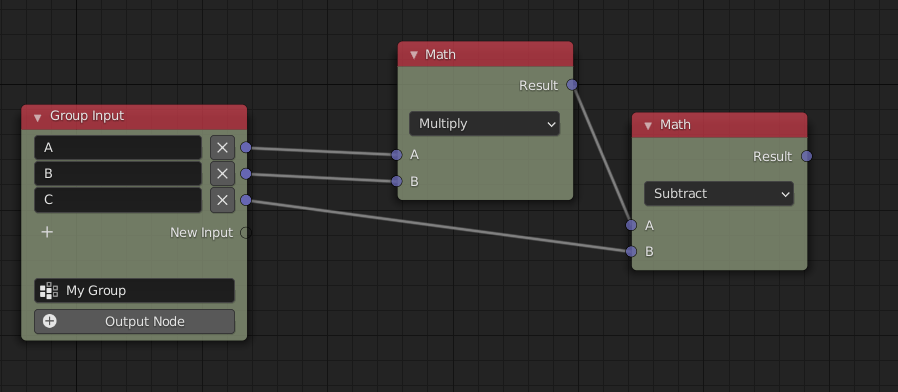The image size is (898, 392).
Task: Collapse the Group Input node
Action: pyautogui.click(x=38, y=117)
